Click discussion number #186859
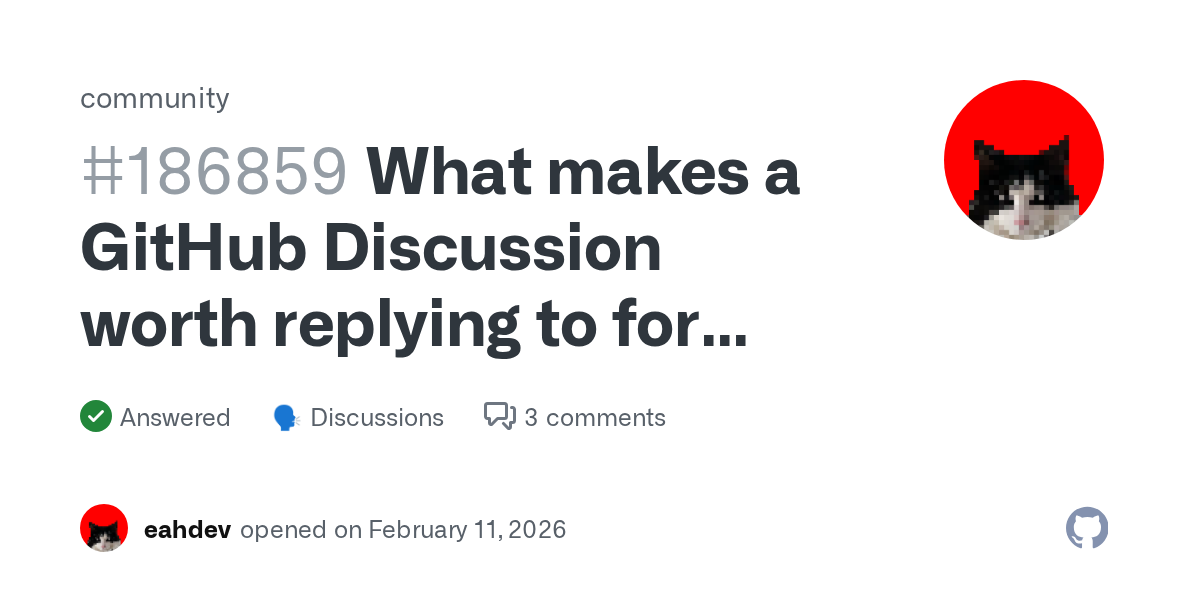1200x600 pixels. pyautogui.click(x=214, y=172)
